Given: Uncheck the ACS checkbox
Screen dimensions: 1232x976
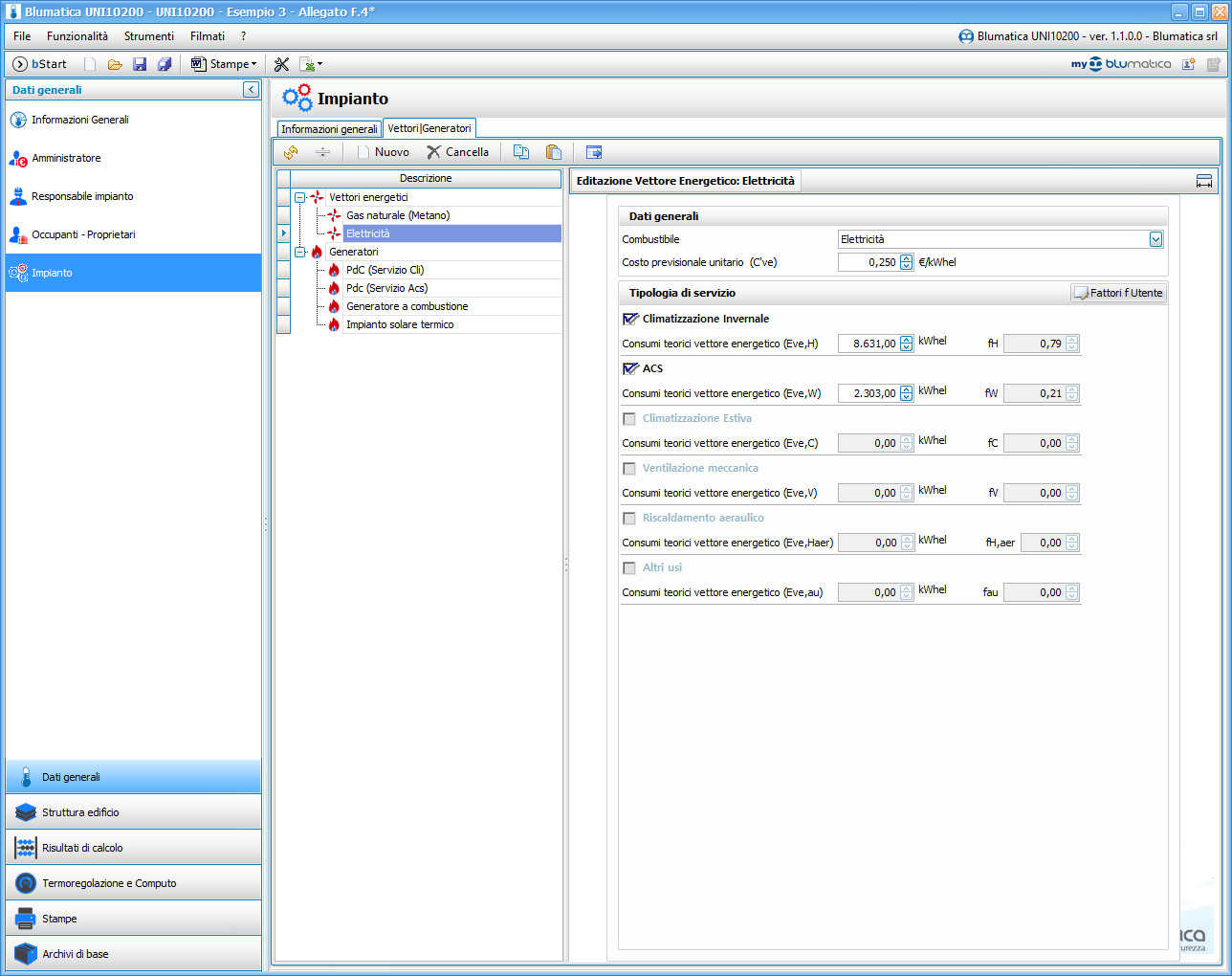Looking at the screenshot, I should 629,368.
